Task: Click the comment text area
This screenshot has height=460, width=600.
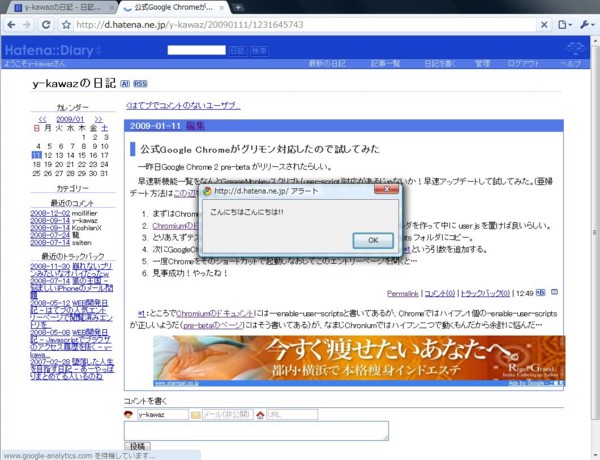Action: coord(256,431)
